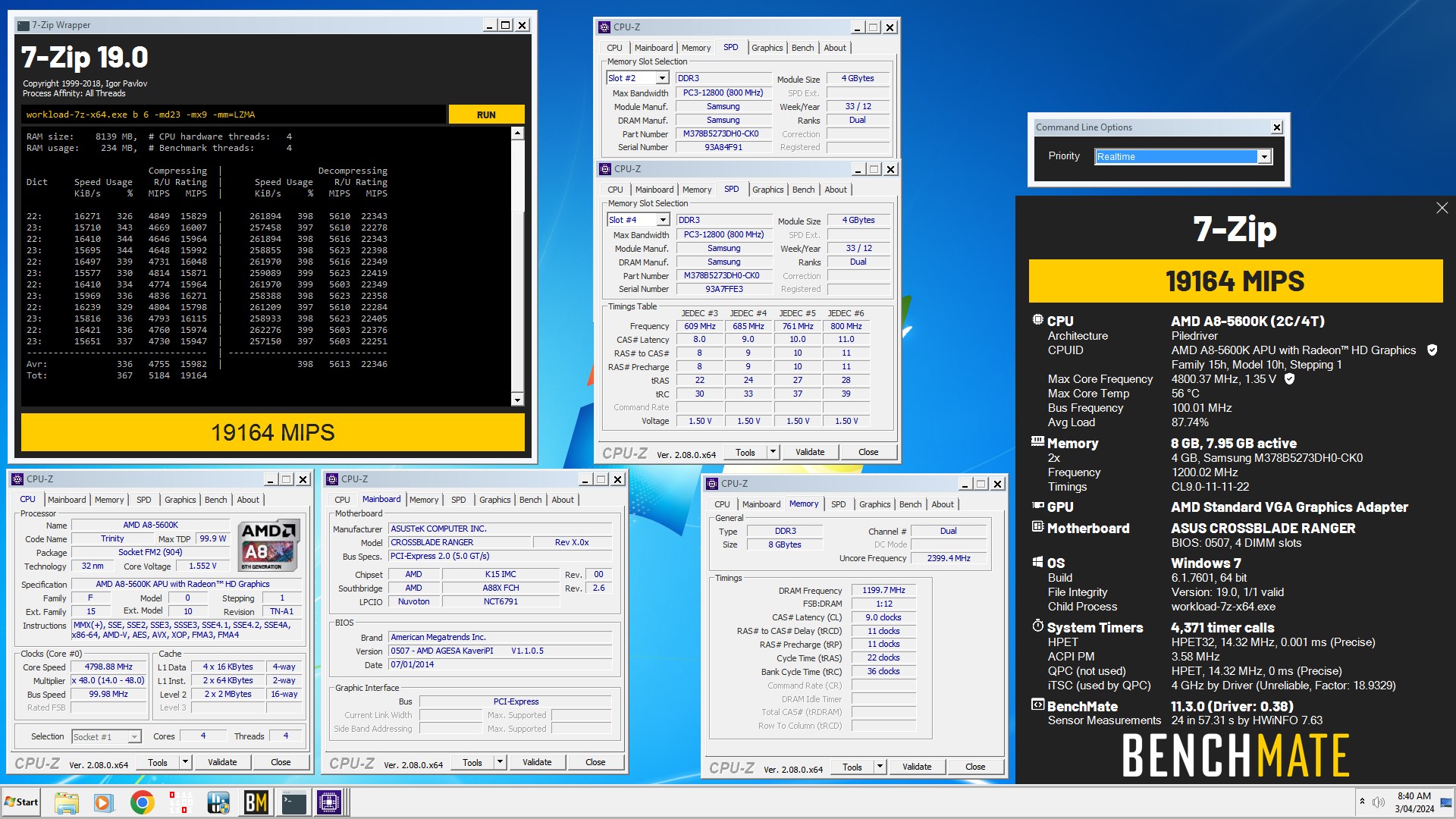
Task: Select the AMD A8-5600K Name field
Action: (150, 525)
